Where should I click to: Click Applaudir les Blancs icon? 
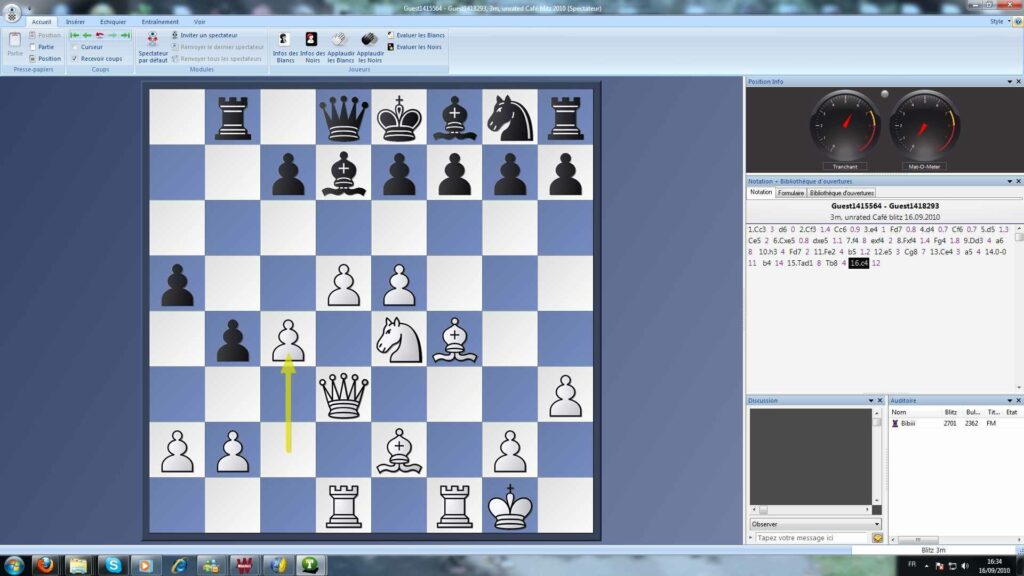click(340, 46)
